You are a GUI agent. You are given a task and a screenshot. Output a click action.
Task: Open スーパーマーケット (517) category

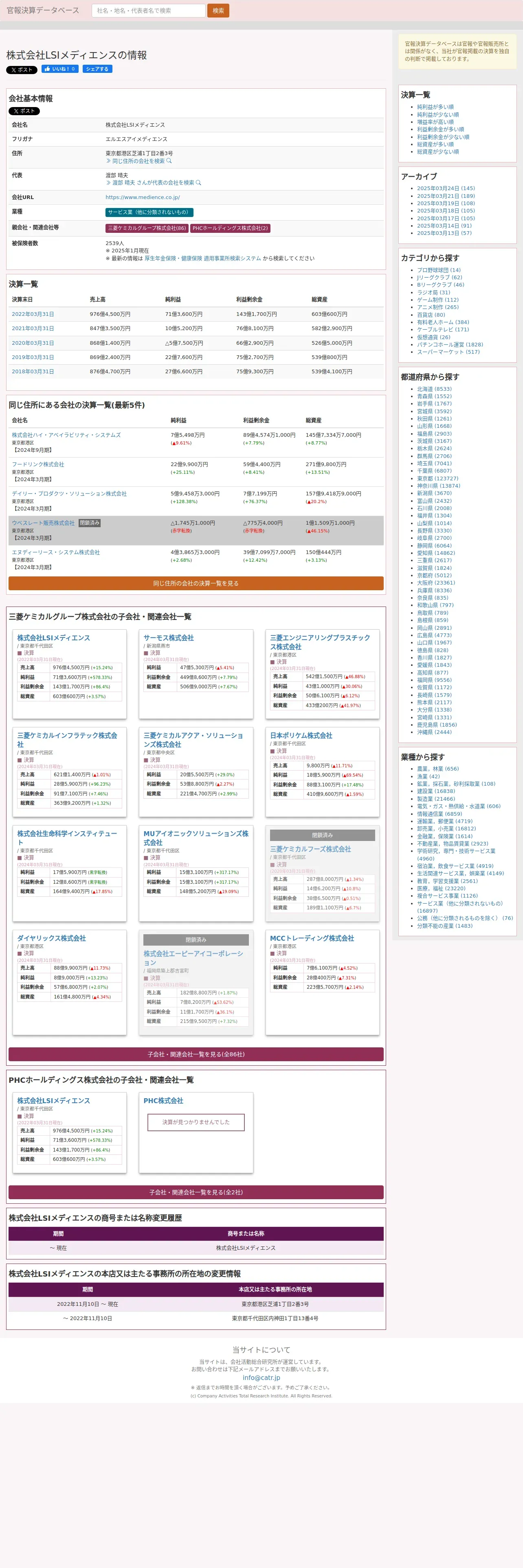click(x=448, y=352)
